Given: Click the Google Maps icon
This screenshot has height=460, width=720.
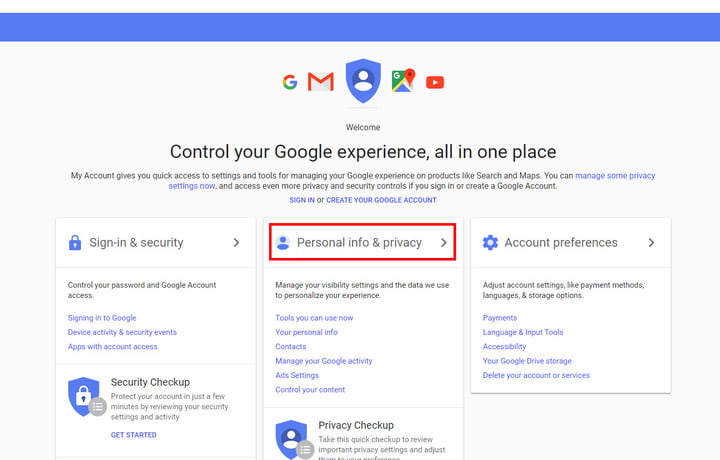Looking at the screenshot, I should 404,80.
